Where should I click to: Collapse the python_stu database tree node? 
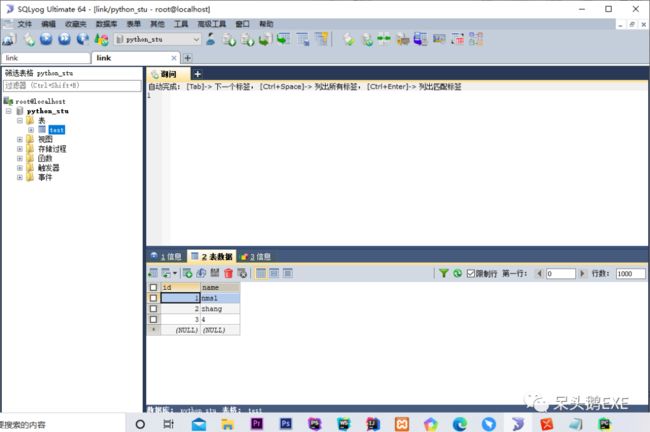coord(8,111)
